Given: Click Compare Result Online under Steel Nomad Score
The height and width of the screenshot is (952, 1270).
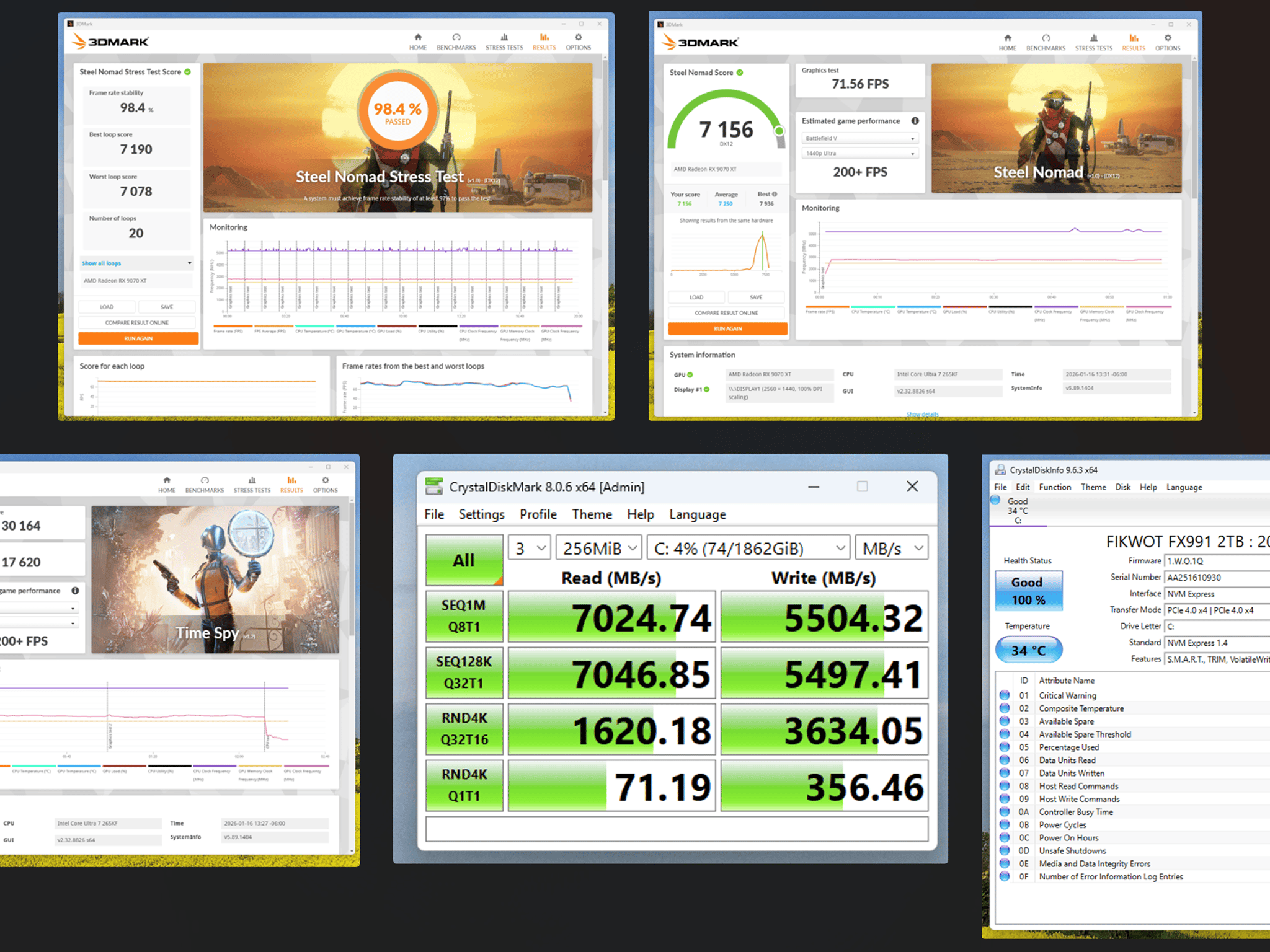Looking at the screenshot, I should (727, 313).
